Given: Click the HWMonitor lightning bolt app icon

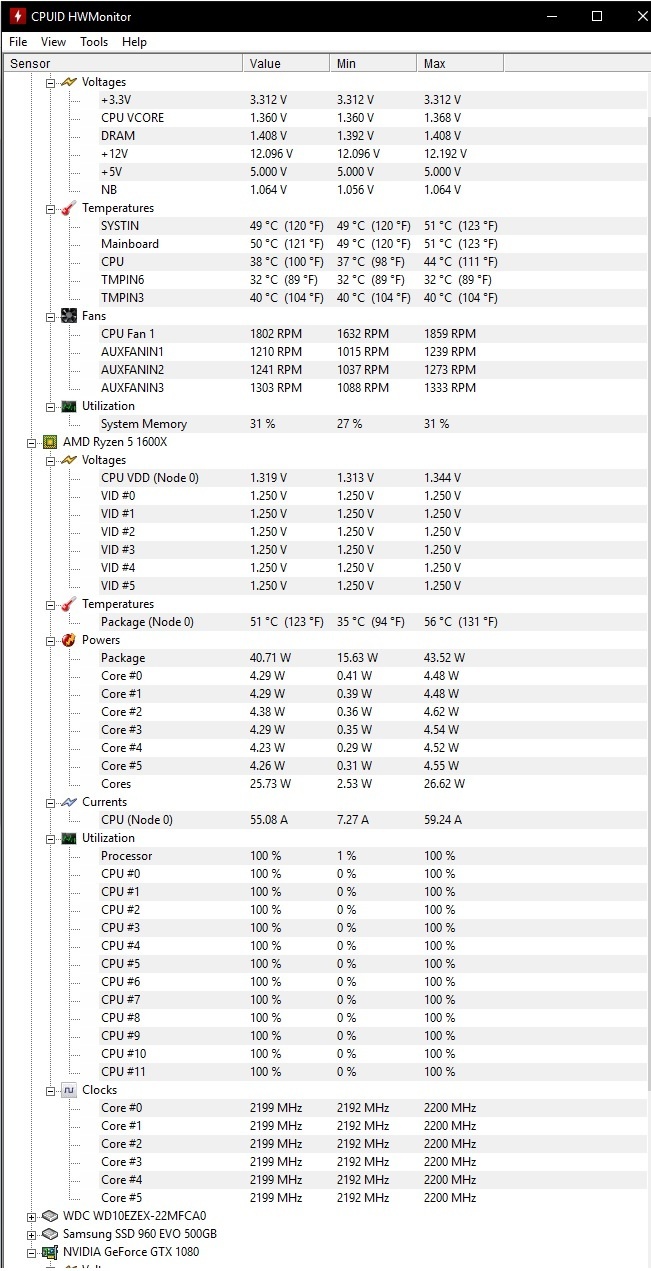Looking at the screenshot, I should pyautogui.click(x=17, y=16).
